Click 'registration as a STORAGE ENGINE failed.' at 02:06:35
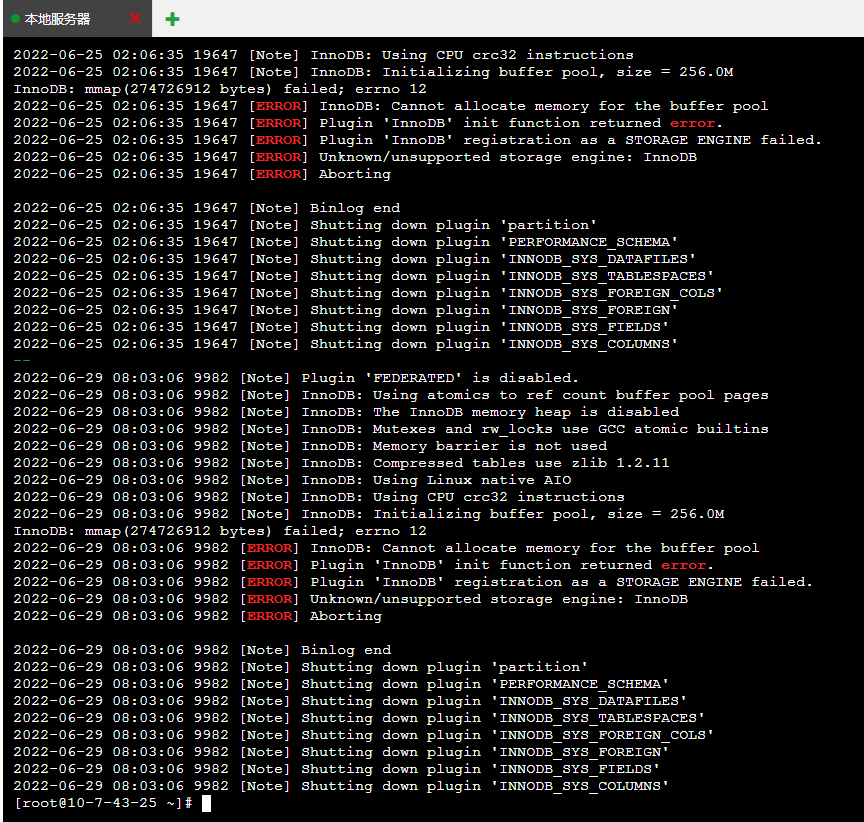Viewport: 864px width, 822px height. 642,140
